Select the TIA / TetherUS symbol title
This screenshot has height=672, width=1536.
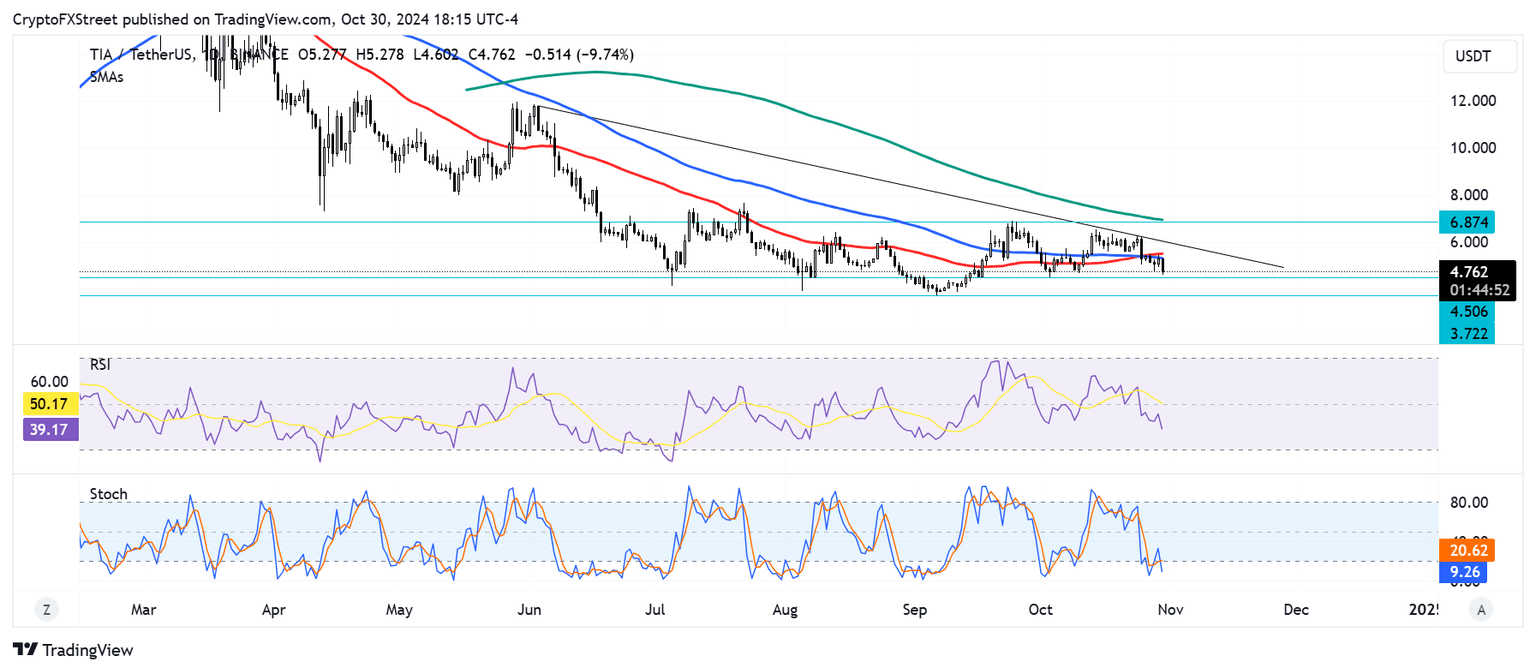(141, 54)
